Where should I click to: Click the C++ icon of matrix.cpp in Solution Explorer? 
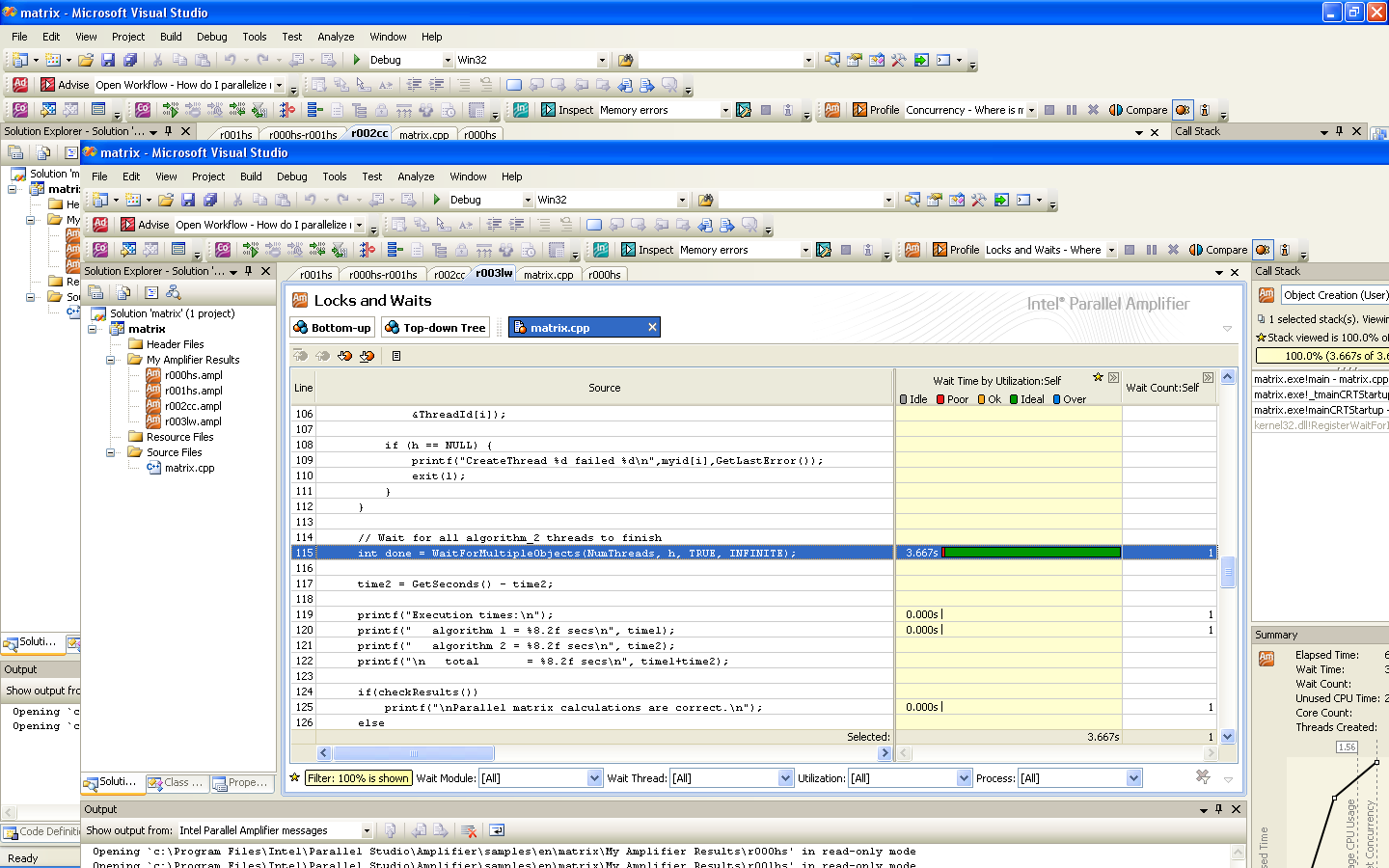pos(153,468)
